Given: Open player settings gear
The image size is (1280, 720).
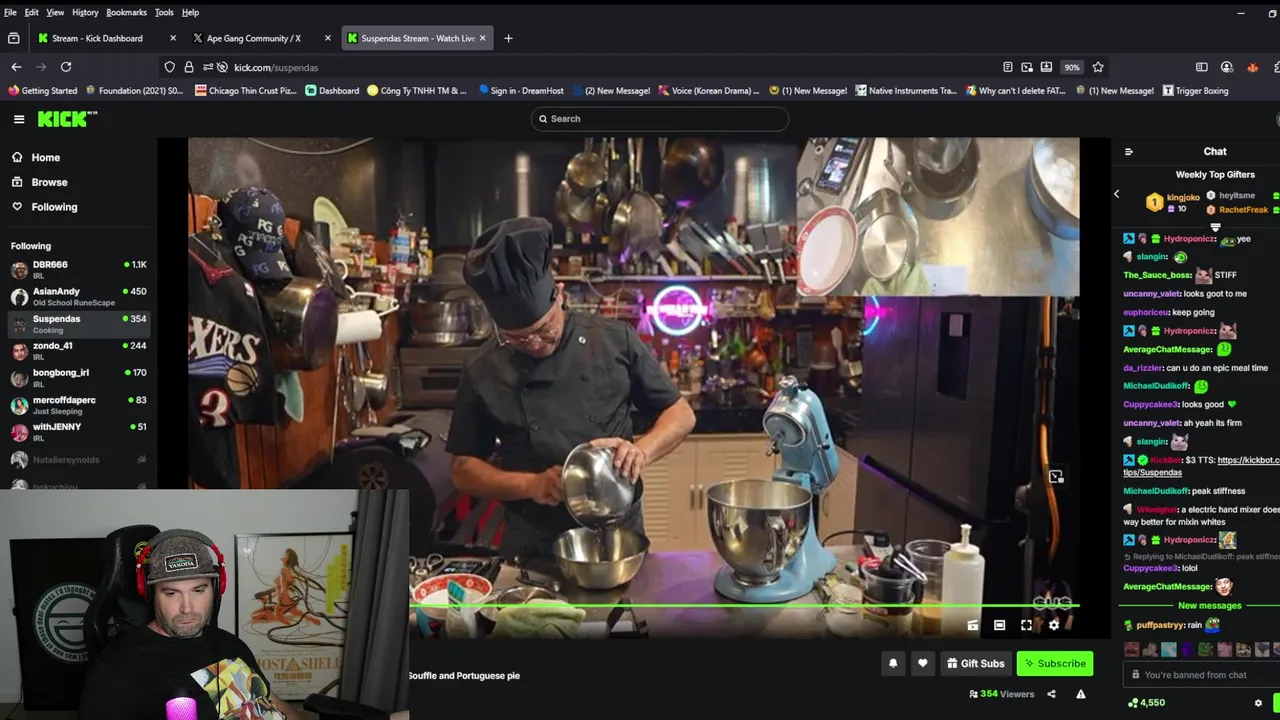Looking at the screenshot, I should tap(1054, 625).
